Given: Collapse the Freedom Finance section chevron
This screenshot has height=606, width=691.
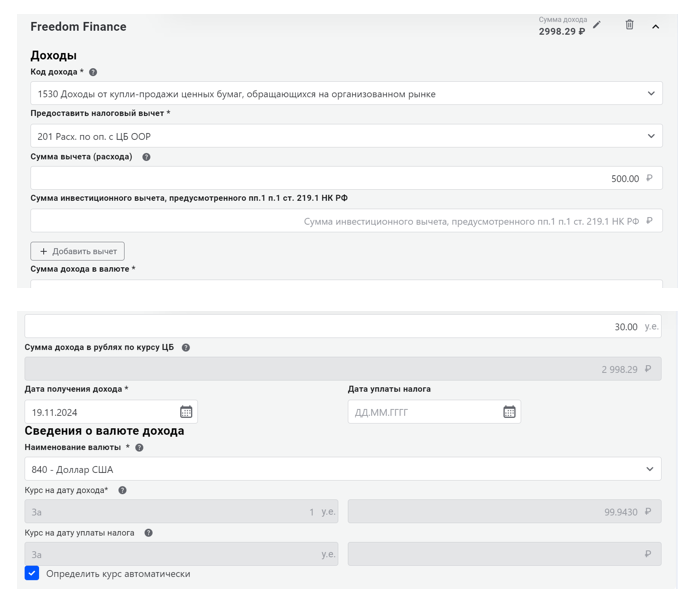Looking at the screenshot, I should (x=656, y=26).
